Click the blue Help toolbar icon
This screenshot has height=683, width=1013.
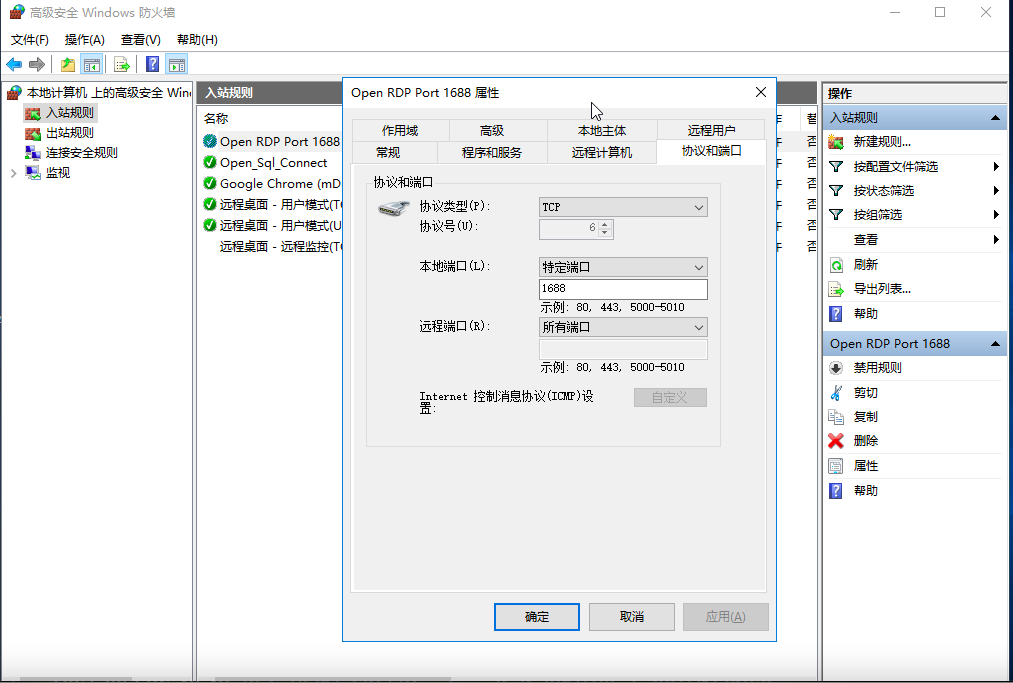coord(152,64)
